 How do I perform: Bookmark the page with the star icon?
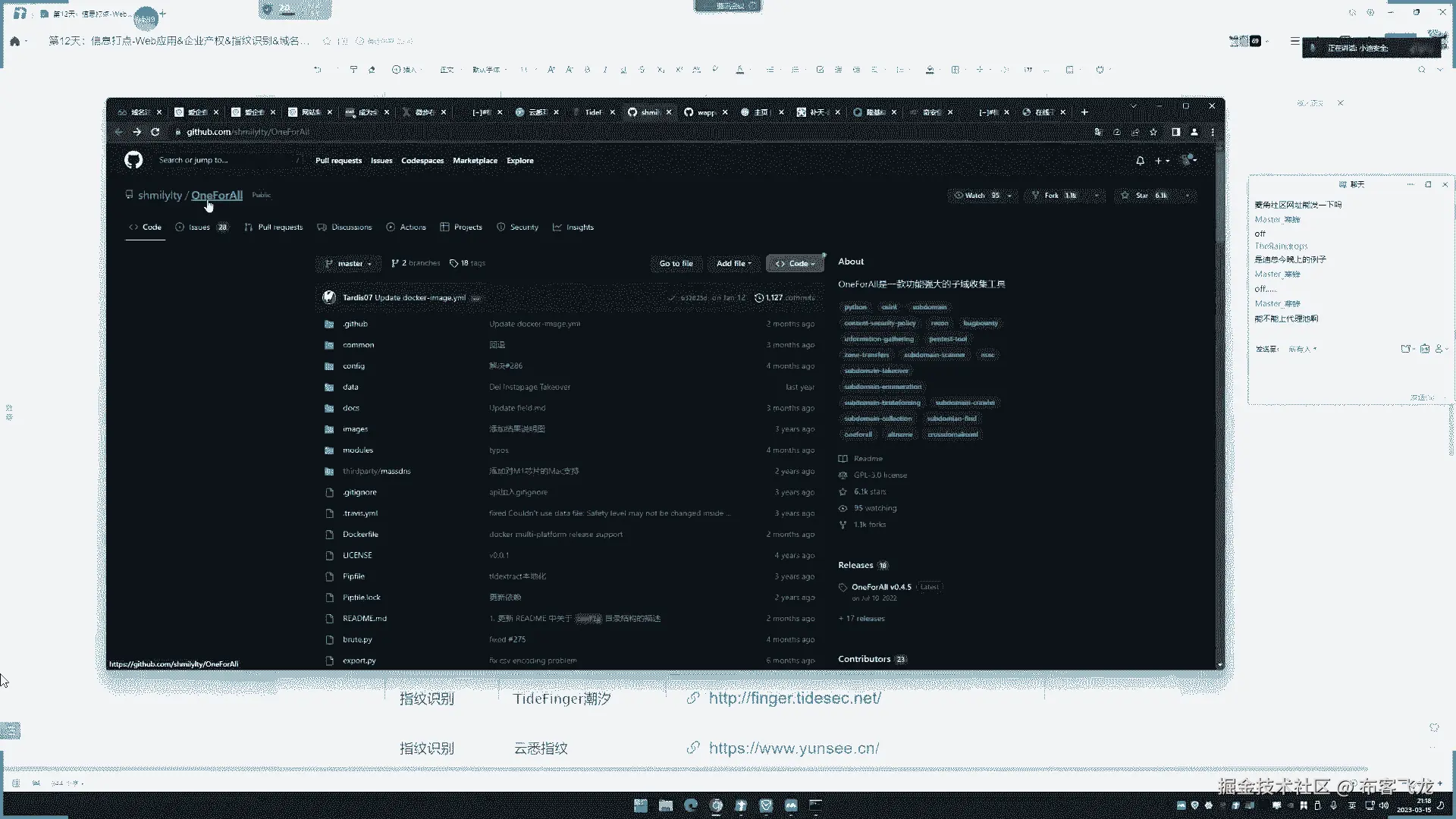(x=1153, y=132)
